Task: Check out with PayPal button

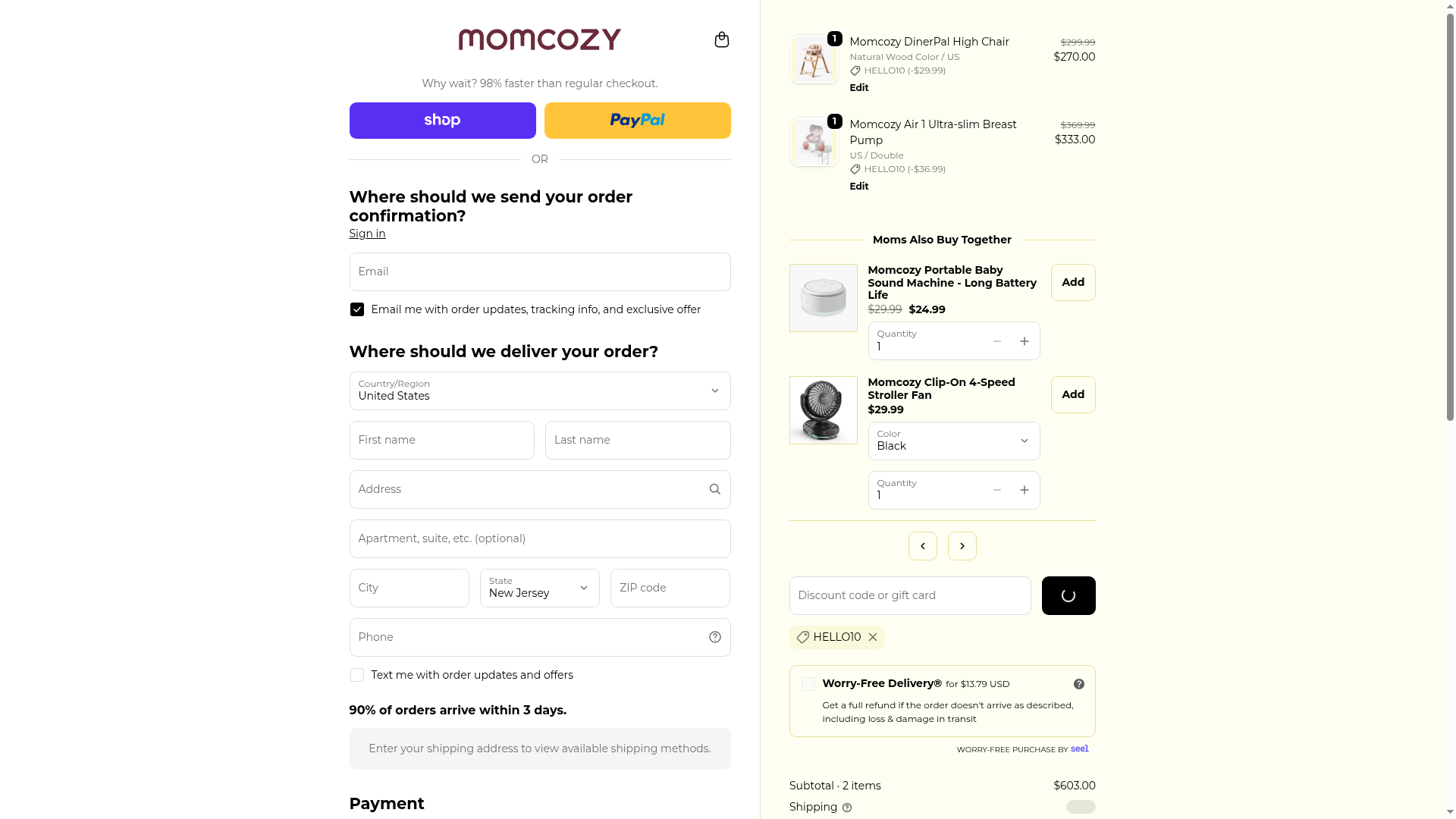Action: click(637, 121)
